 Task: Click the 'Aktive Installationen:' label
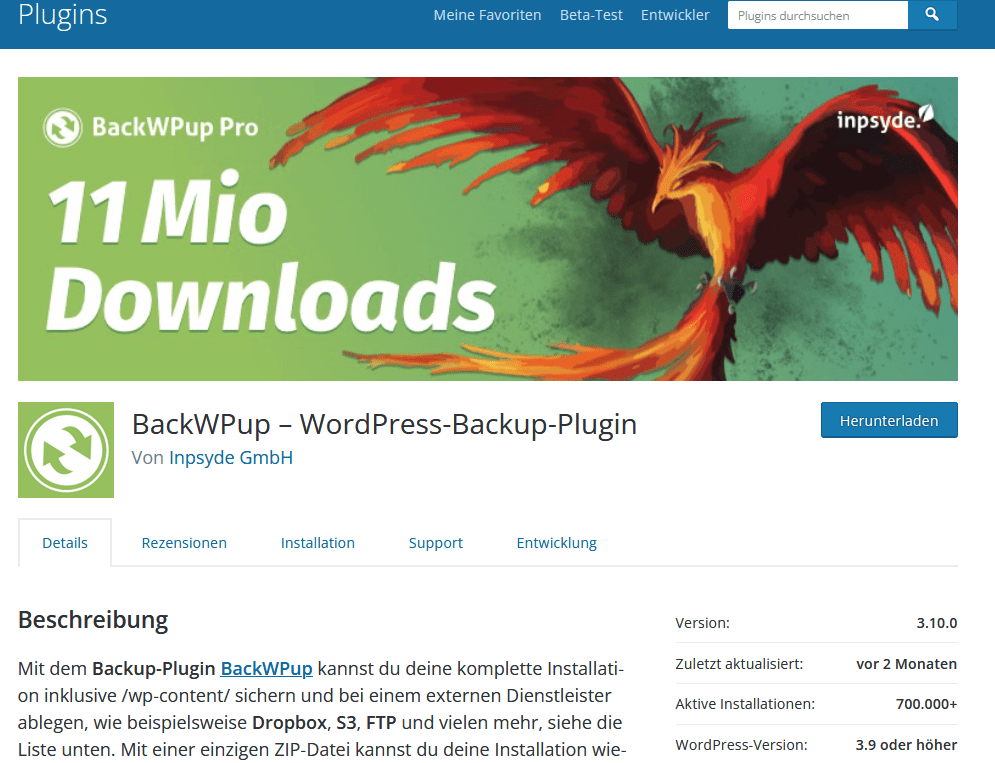(745, 705)
